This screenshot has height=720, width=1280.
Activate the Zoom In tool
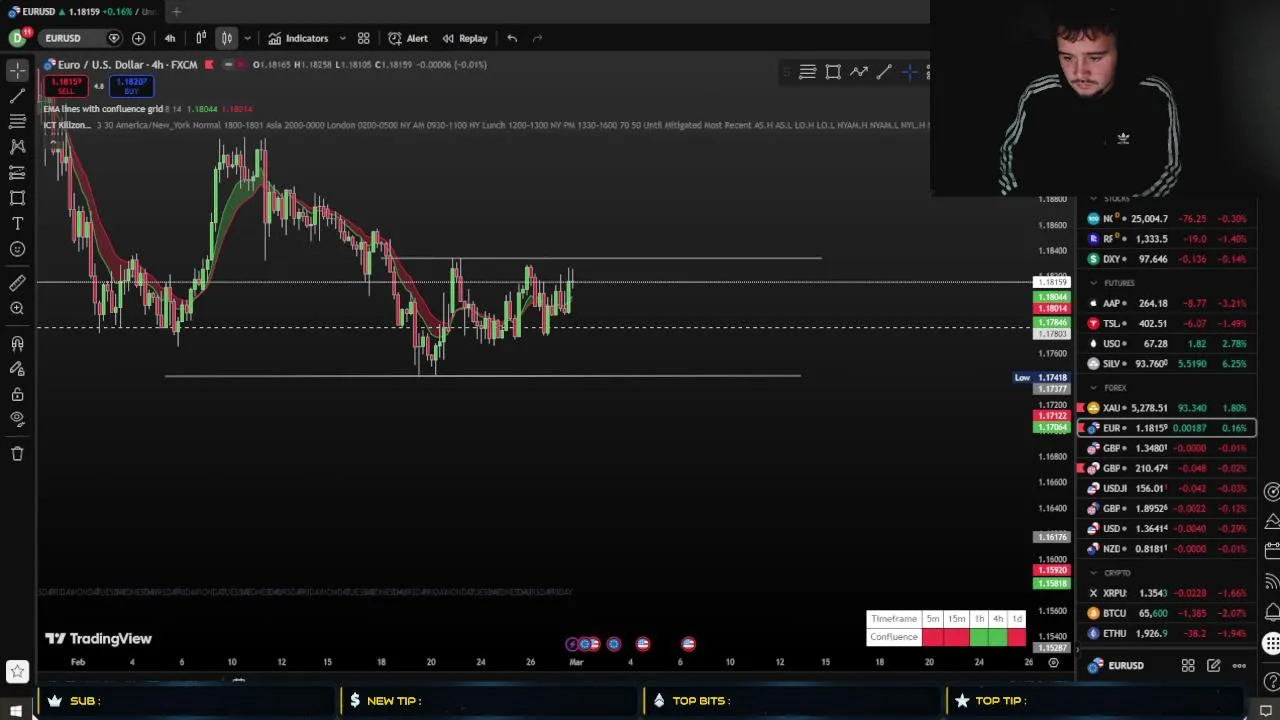17,308
